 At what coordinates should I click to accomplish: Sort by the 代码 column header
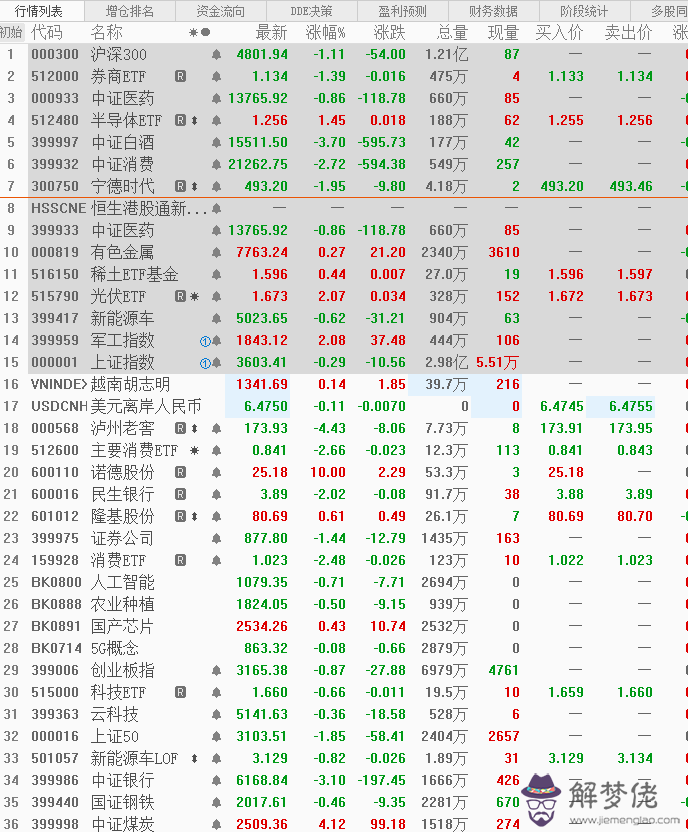pyautogui.click(x=47, y=32)
